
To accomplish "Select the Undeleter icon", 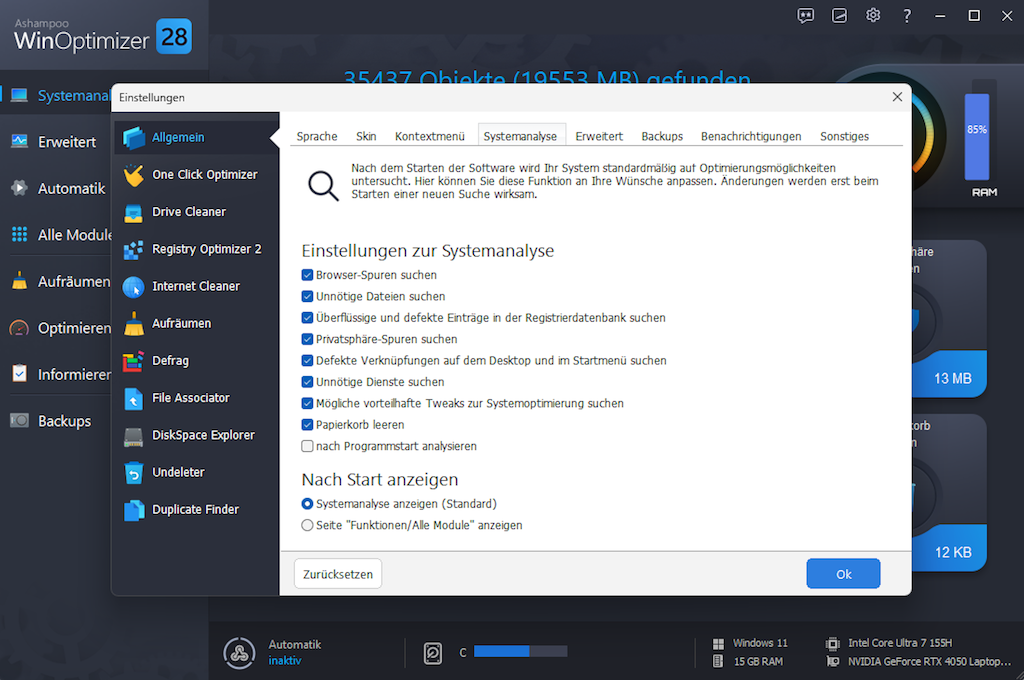I will [134, 473].
